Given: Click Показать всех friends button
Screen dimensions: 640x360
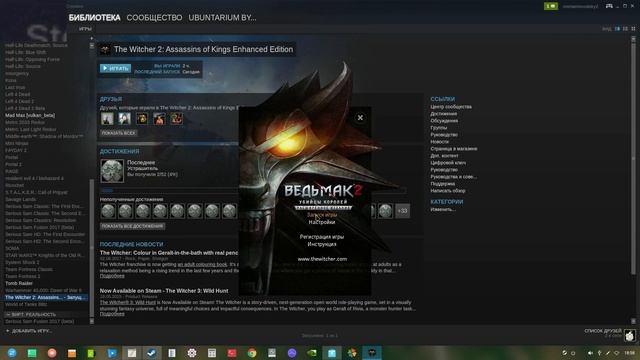Looking at the screenshot, I should [x=118, y=133].
